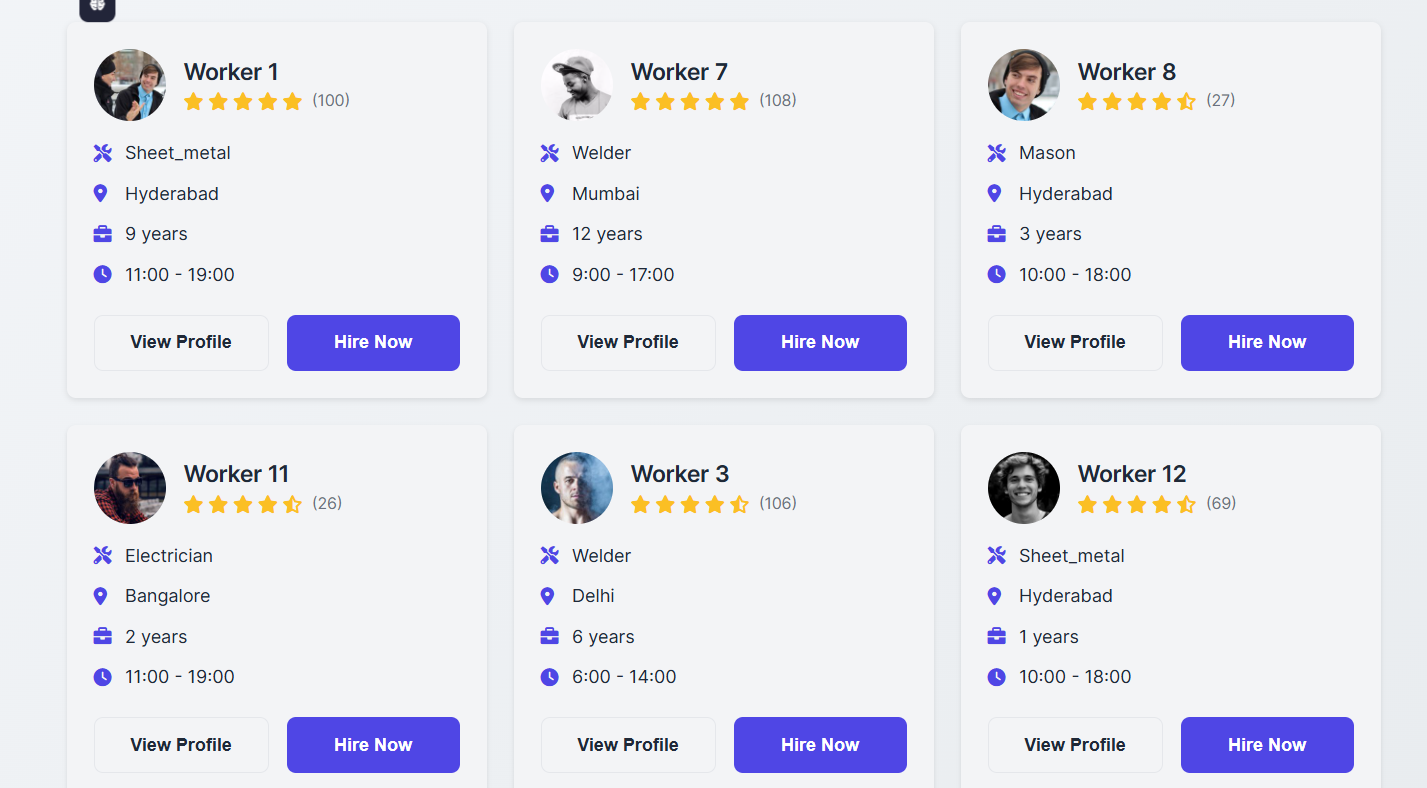Select Worker 12's profile picture
The image size is (1427, 788).
click(1024, 488)
